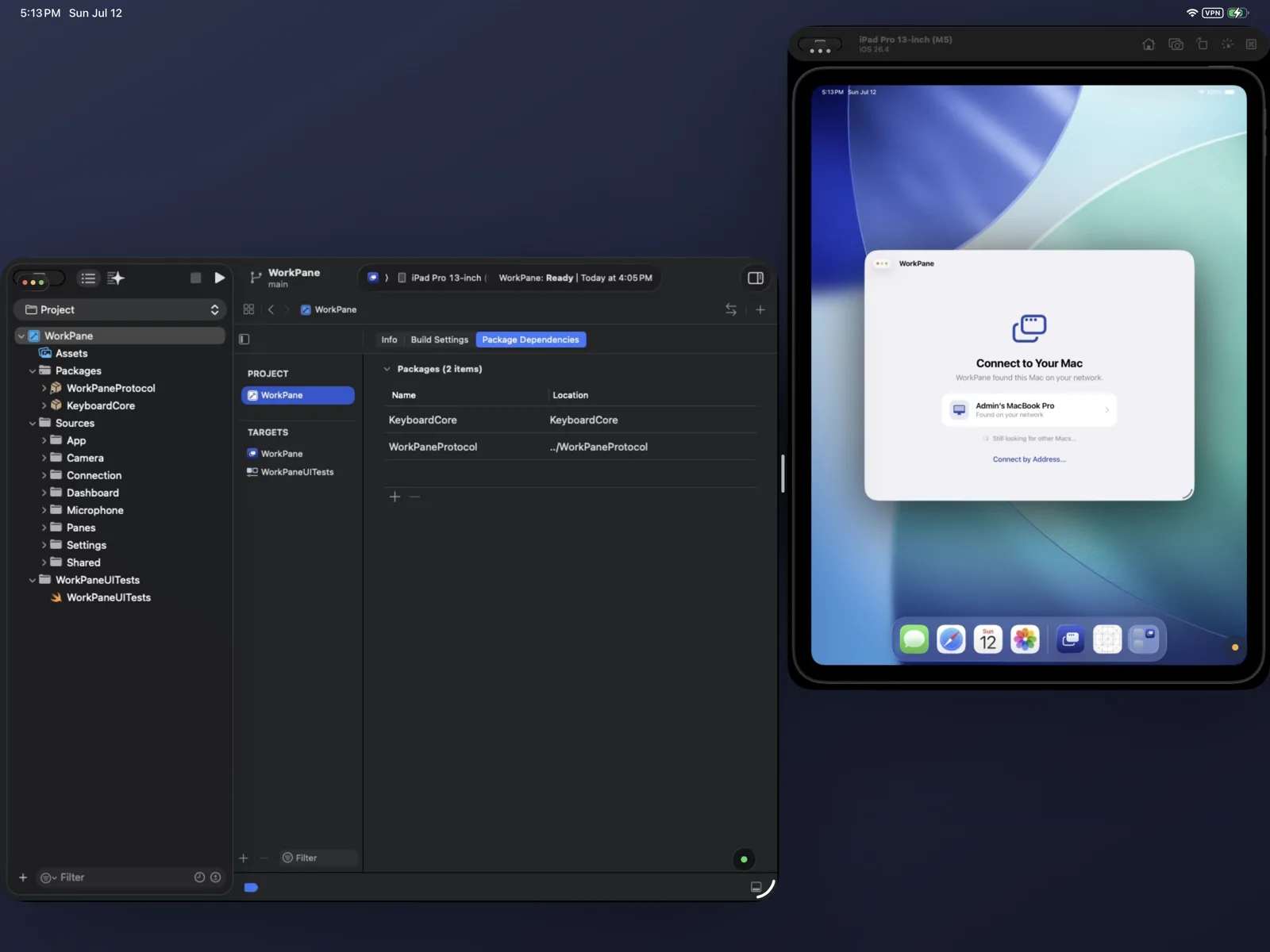Click the editor swap arrows icon

coord(731,309)
